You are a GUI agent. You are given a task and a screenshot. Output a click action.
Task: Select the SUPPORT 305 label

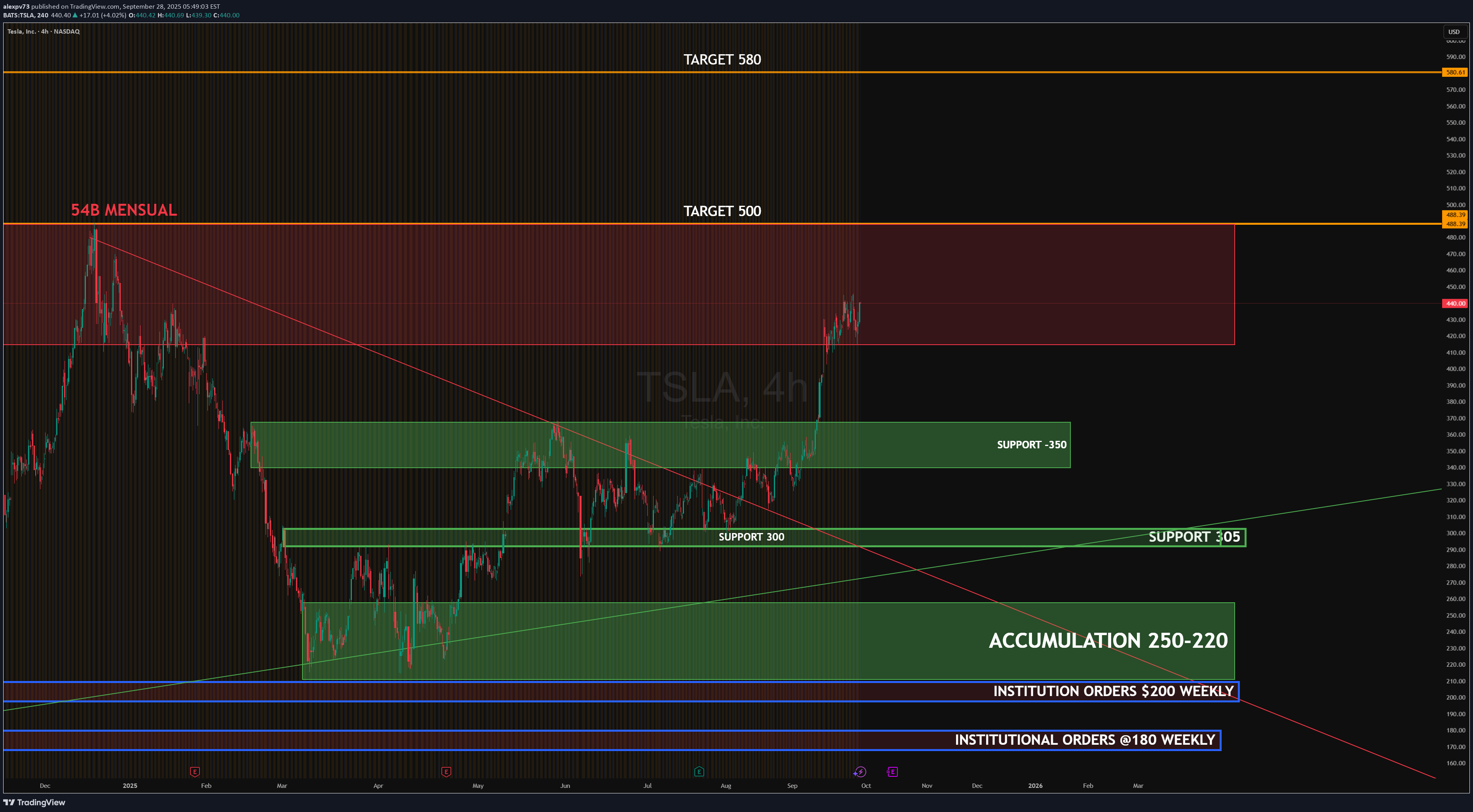[x=1194, y=537]
